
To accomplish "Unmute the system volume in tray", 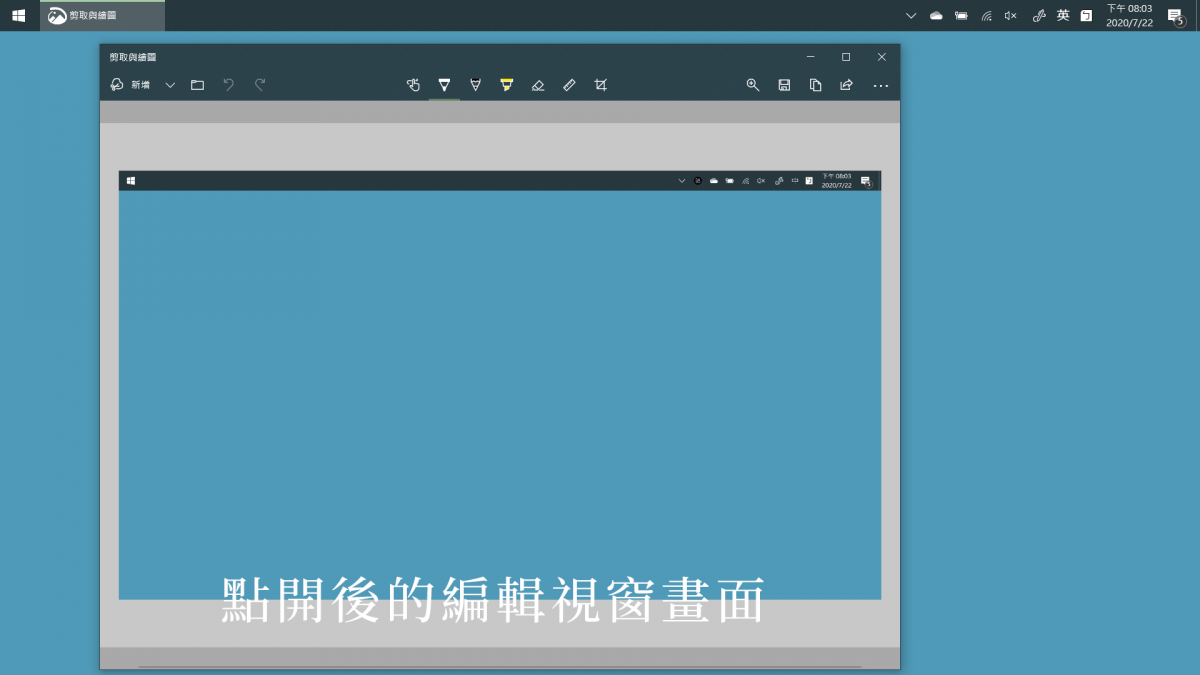I will click(1011, 15).
